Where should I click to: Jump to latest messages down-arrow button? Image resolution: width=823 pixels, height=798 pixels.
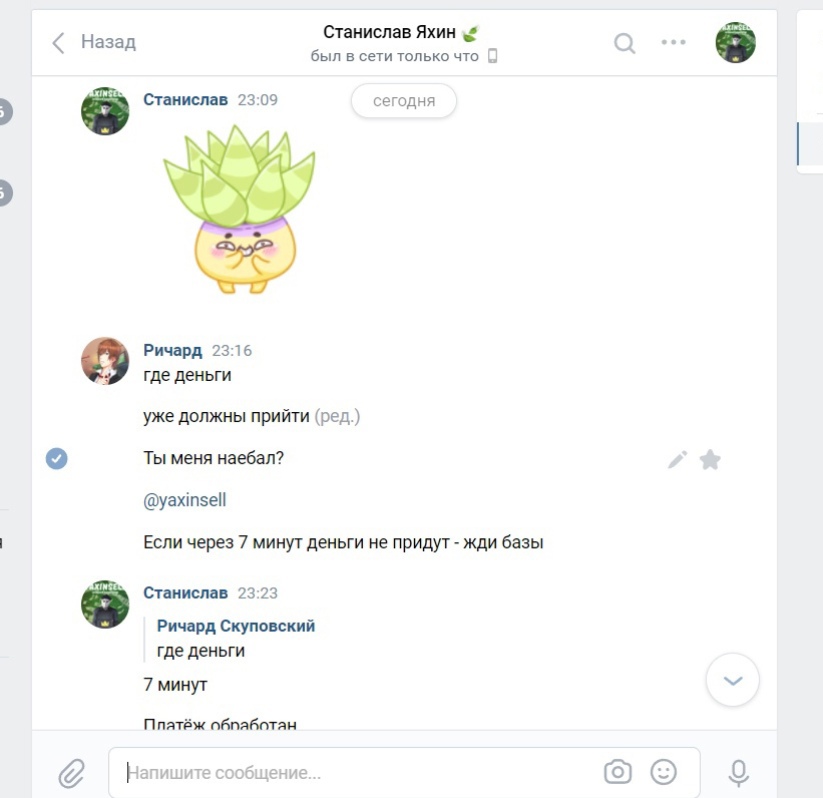tap(733, 680)
